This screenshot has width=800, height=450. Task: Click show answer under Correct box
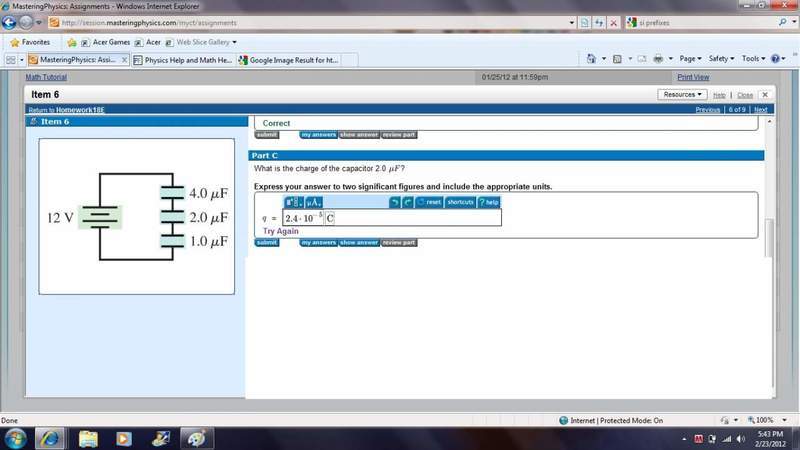pyautogui.click(x=359, y=135)
